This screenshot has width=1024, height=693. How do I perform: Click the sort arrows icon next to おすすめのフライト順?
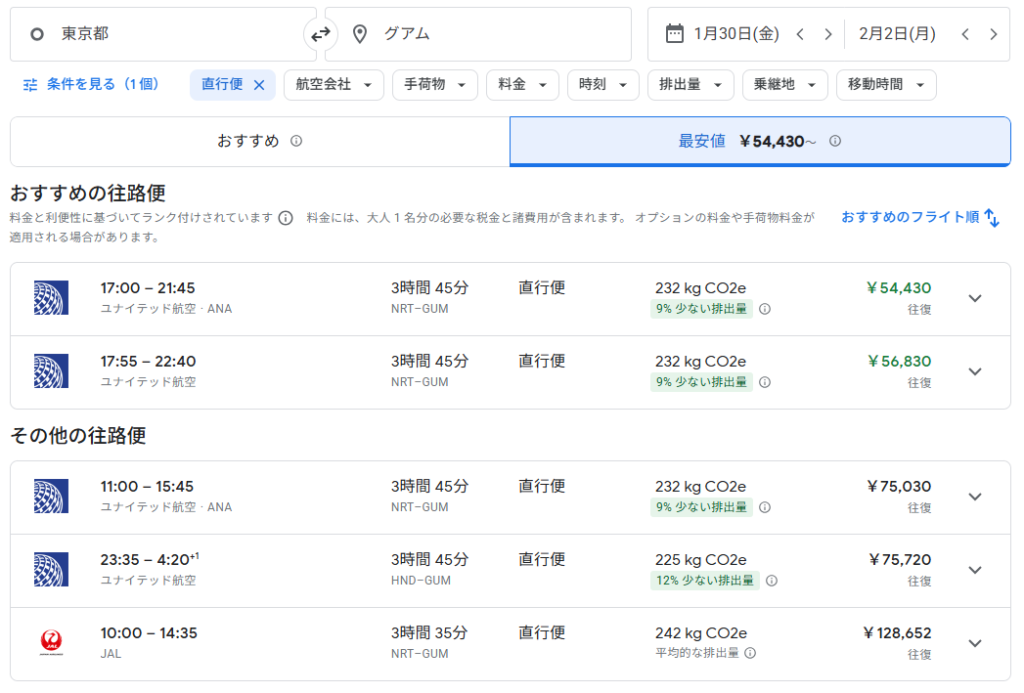coord(992,217)
